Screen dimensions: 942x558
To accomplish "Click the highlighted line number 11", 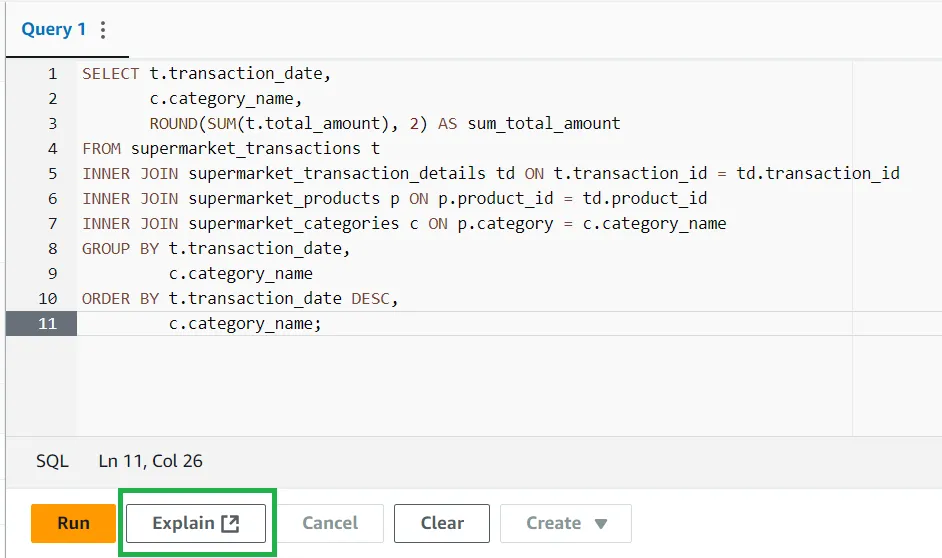I will 47,324.
